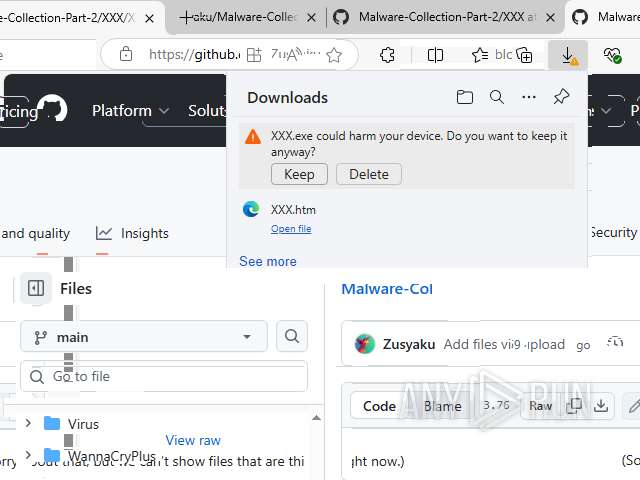
Task: Open commit history clock icon
Action: click(x=615, y=343)
